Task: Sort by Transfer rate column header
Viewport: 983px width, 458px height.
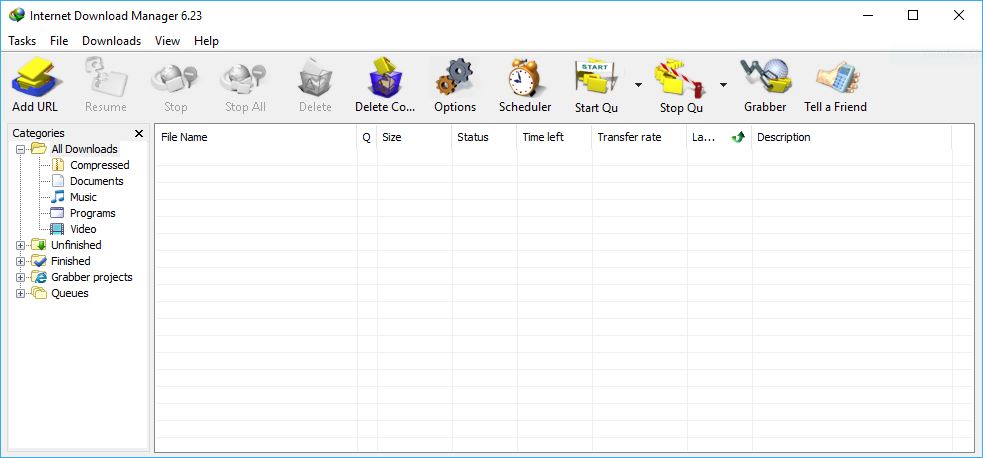Action: (639, 137)
